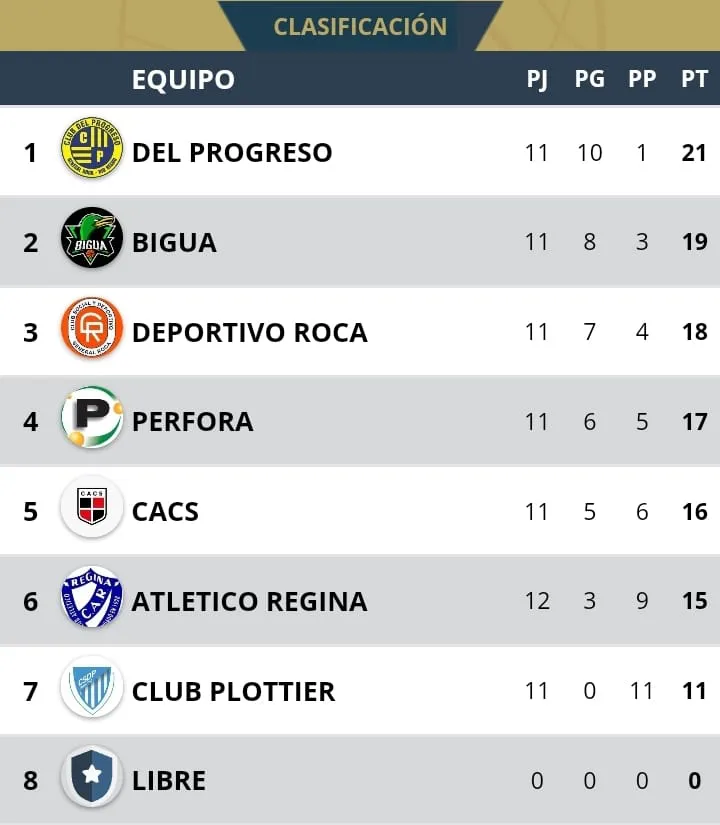This screenshot has height=825, width=720.
Task: Click the BIGUA team name
Action: pos(174,242)
